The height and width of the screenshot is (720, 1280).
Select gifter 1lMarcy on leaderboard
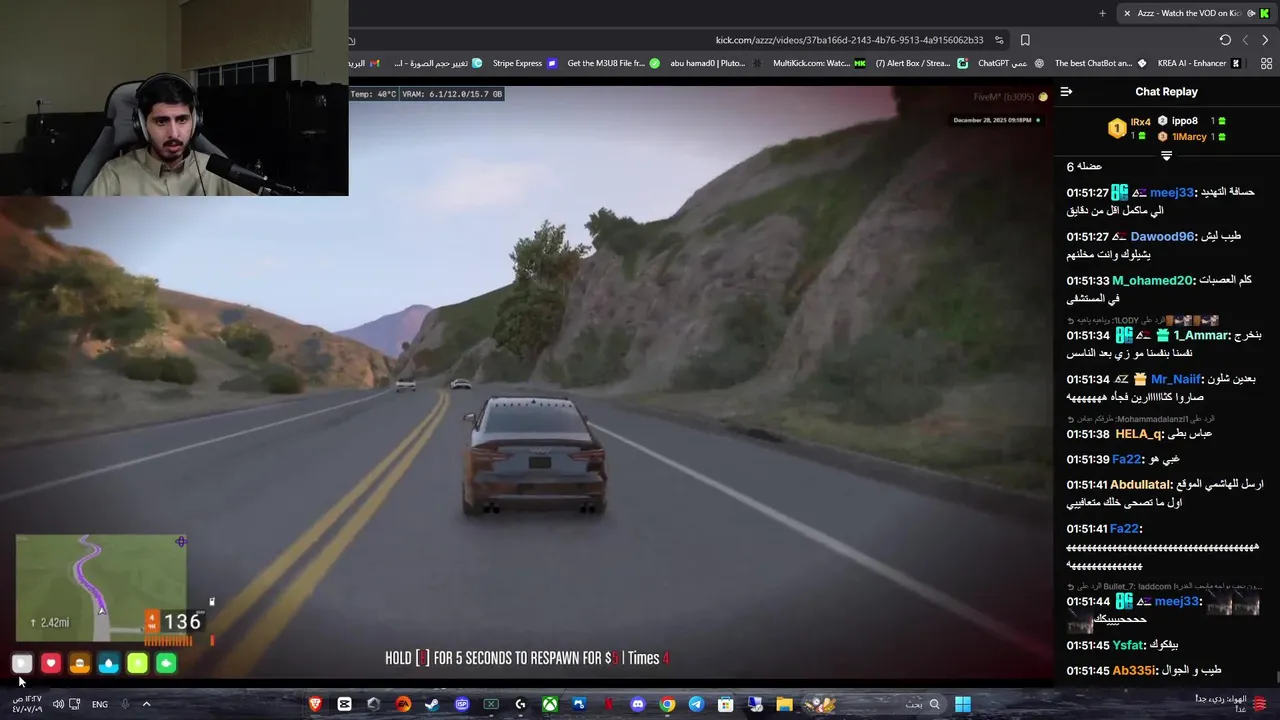(1189, 136)
